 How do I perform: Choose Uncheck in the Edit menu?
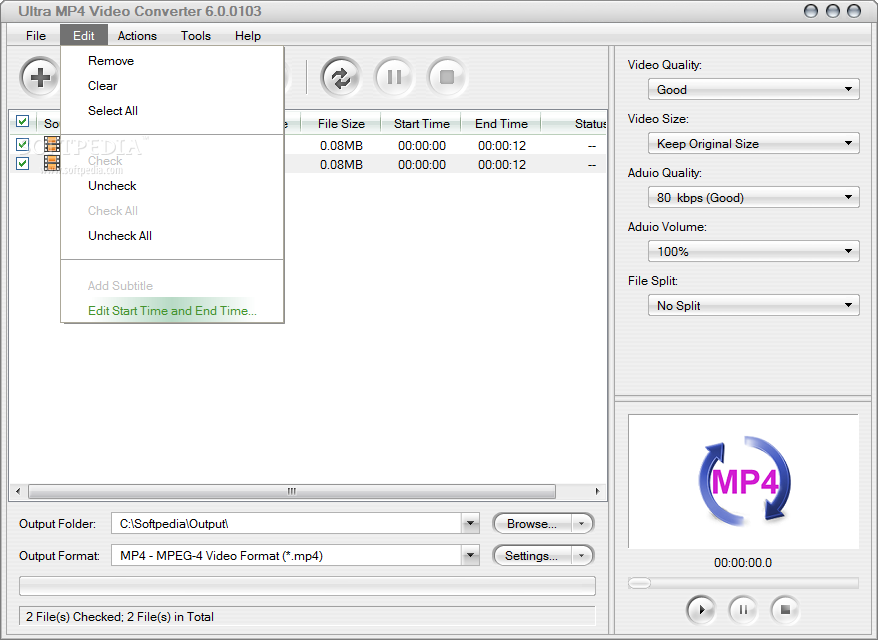coord(172,186)
